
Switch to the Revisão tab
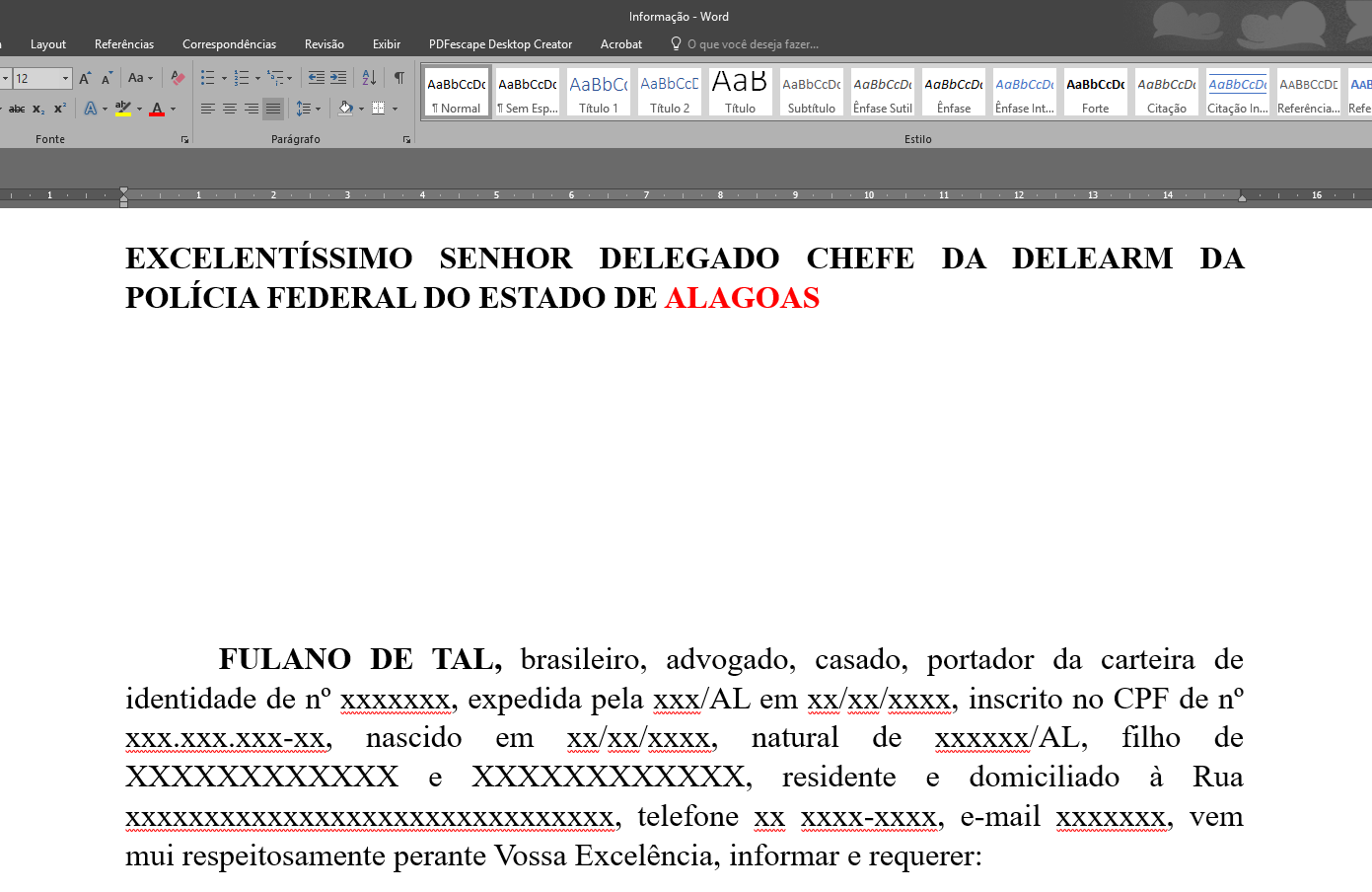(324, 44)
